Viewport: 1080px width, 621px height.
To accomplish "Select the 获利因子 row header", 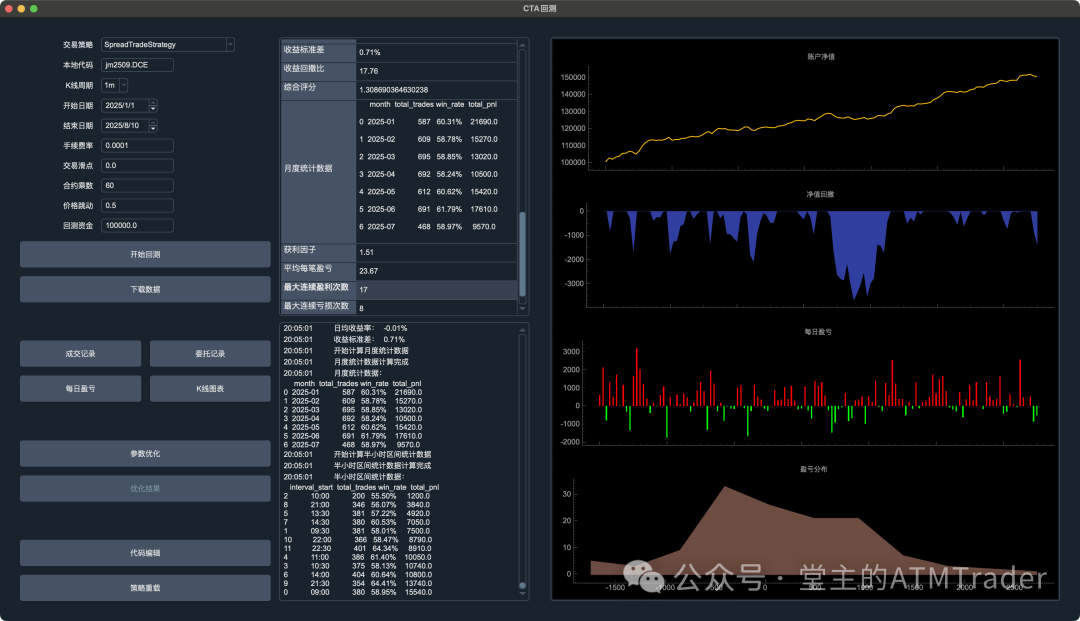I will click(318, 252).
